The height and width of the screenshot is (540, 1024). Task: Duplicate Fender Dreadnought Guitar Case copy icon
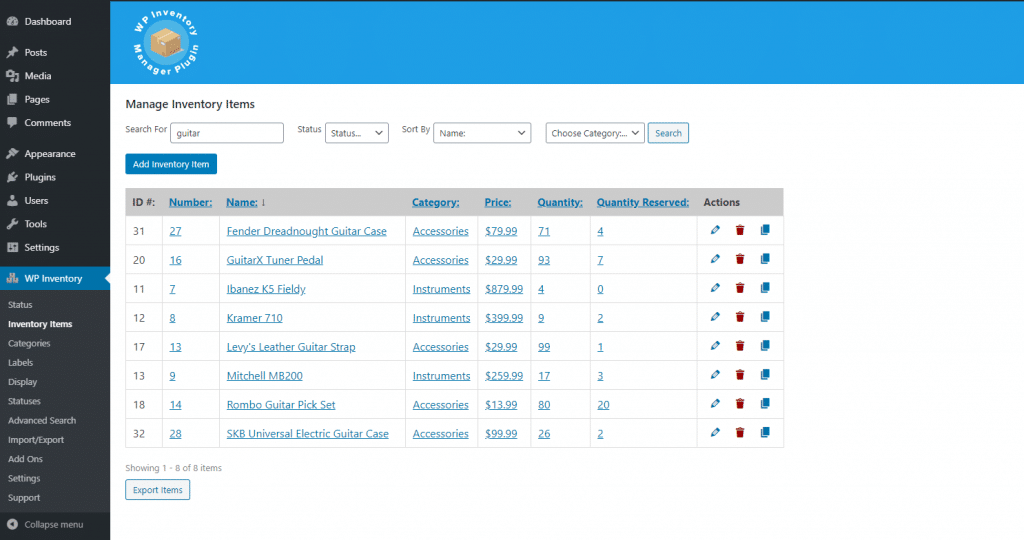pos(765,230)
